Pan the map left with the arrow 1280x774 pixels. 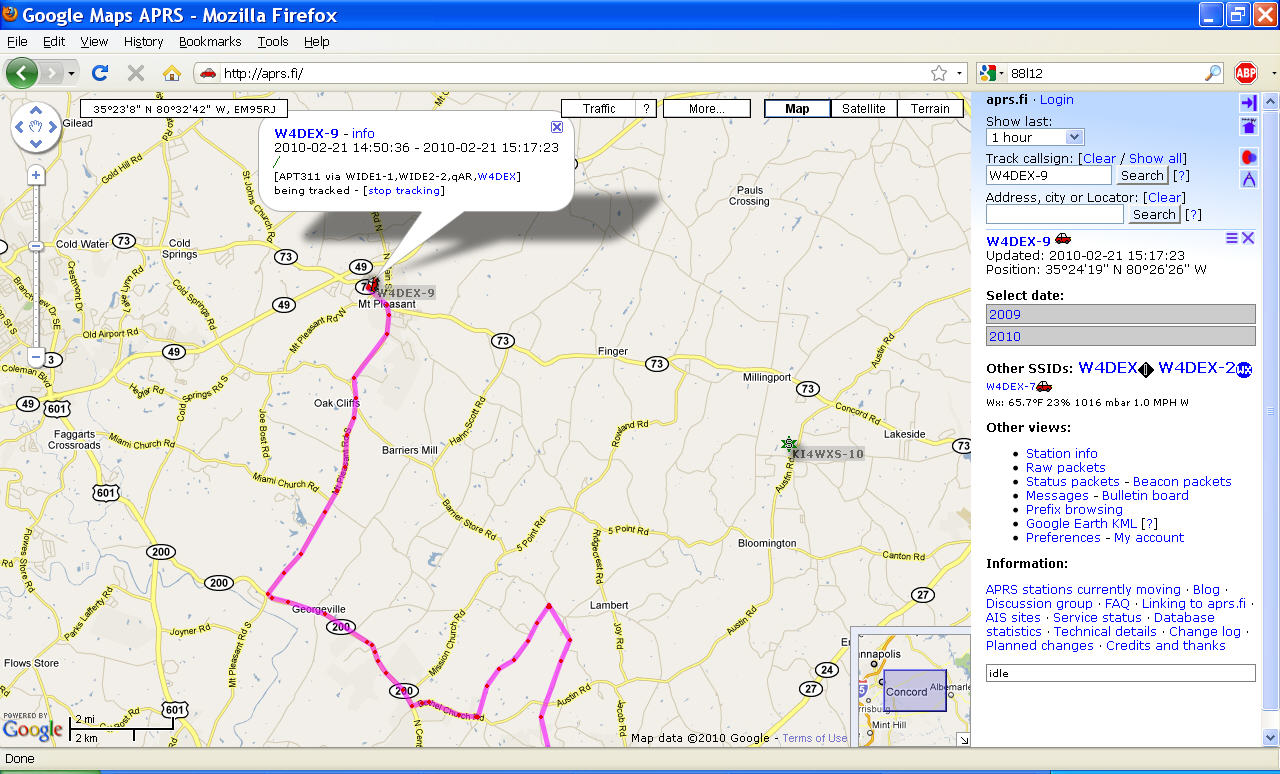[19, 127]
